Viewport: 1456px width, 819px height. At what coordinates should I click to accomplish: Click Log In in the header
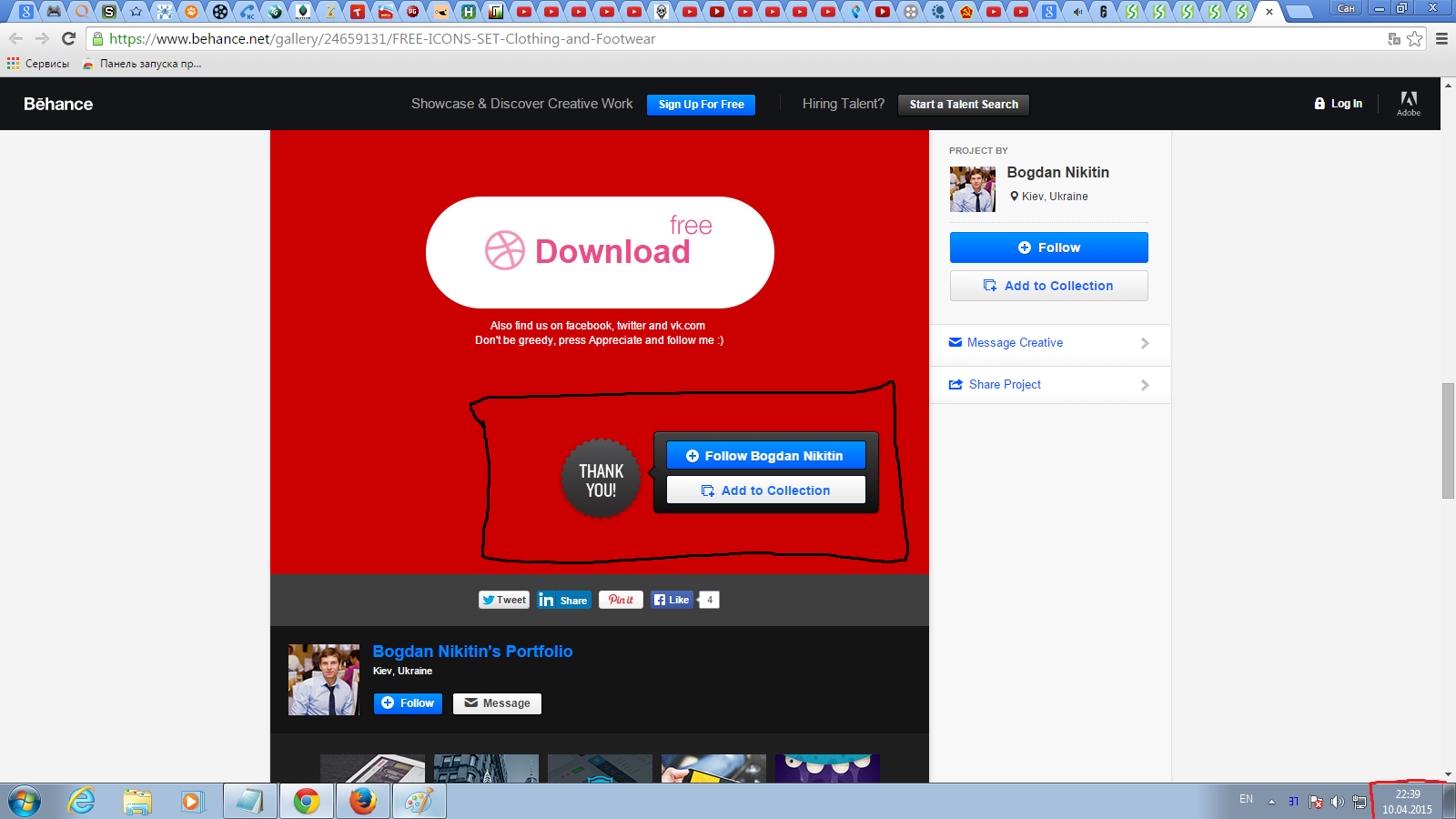1339,104
